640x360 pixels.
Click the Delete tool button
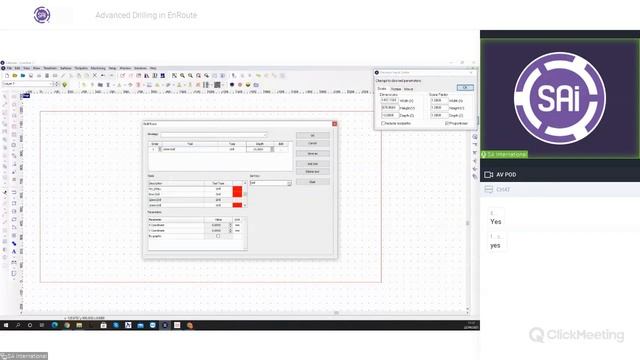pyautogui.click(x=312, y=172)
